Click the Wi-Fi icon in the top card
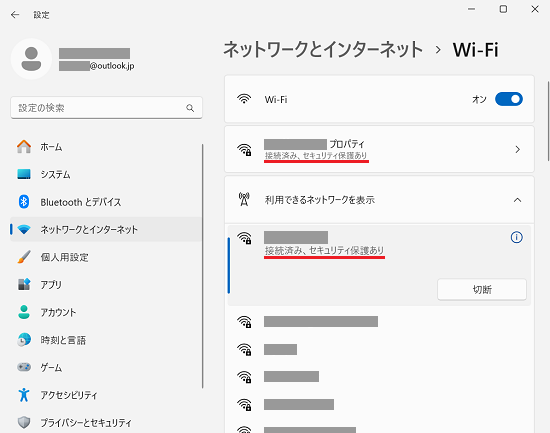 coord(244,99)
